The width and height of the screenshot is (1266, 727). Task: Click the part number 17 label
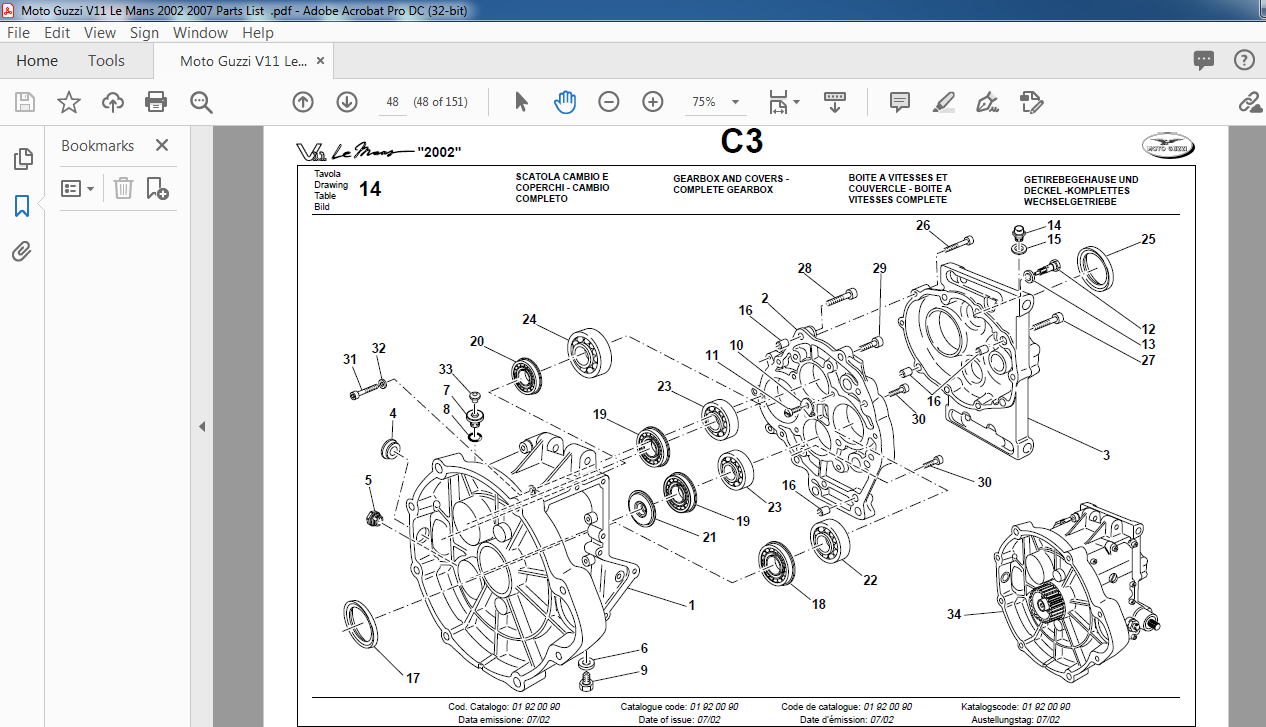tap(413, 678)
